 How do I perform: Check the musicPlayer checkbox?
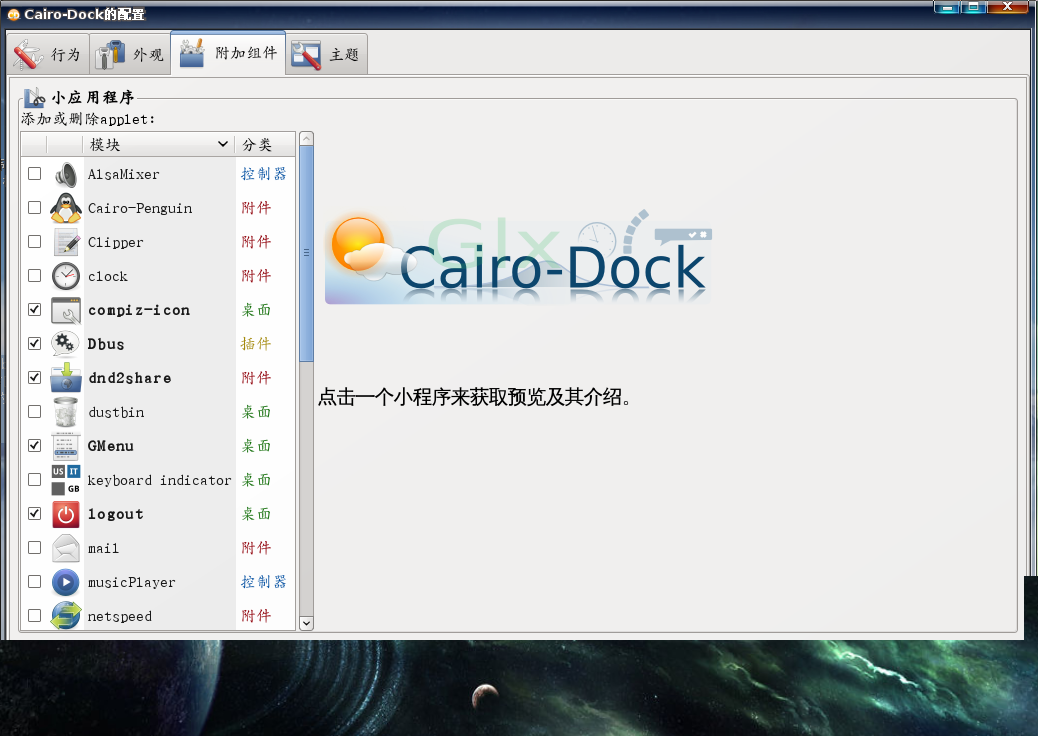coord(34,582)
